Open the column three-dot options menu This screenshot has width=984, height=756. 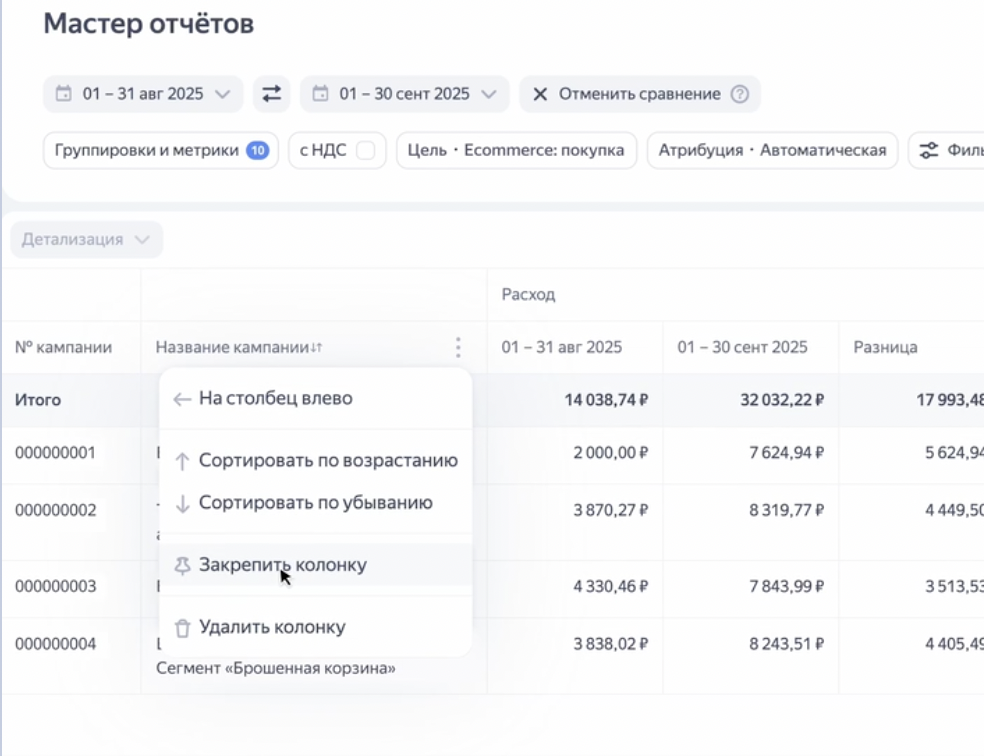click(457, 346)
